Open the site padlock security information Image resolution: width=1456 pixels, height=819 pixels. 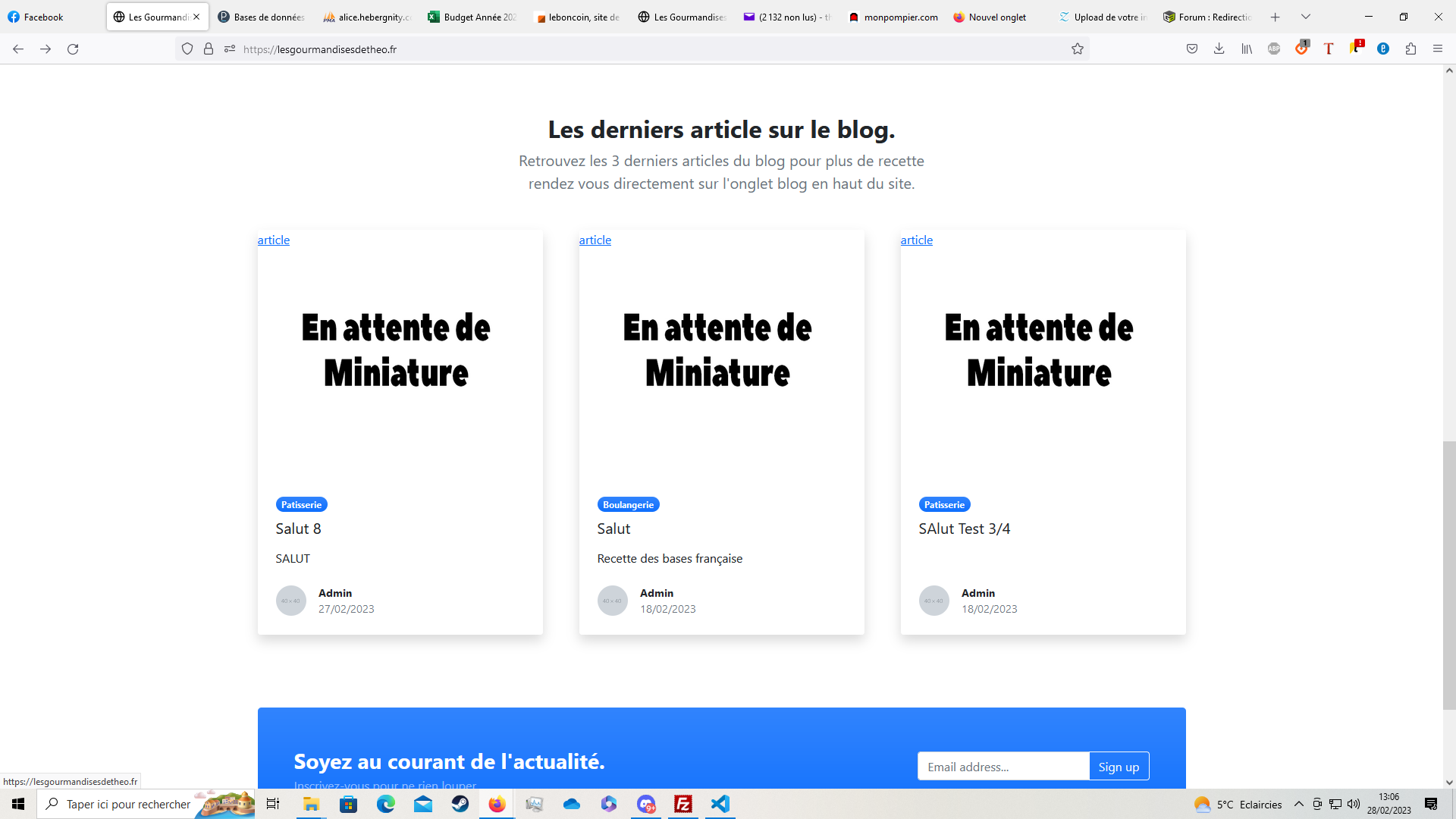click(209, 49)
